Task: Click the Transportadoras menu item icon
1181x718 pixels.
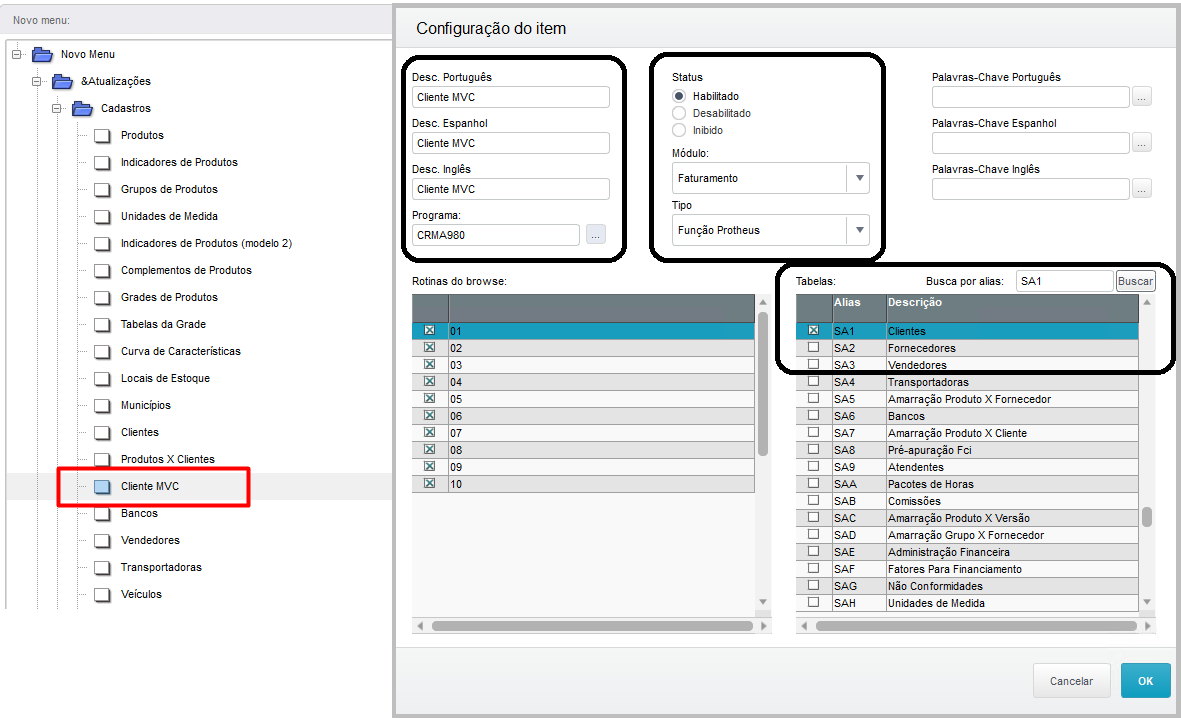Action: [102, 568]
